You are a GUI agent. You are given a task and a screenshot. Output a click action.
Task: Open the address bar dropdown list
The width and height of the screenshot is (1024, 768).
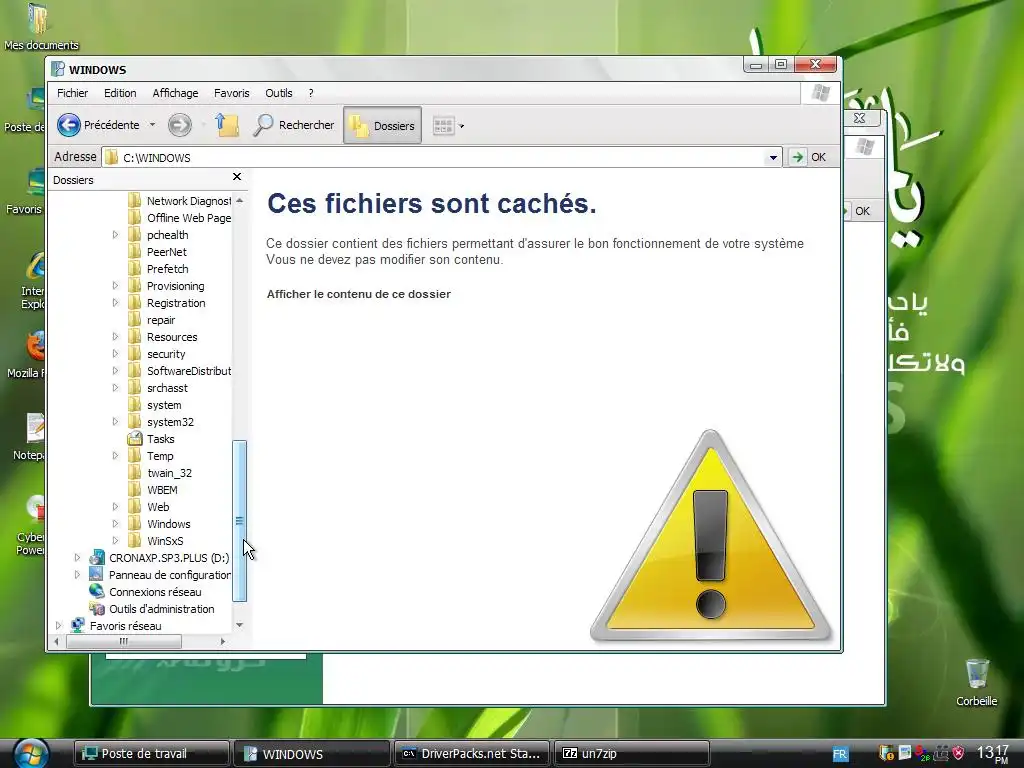(773, 157)
